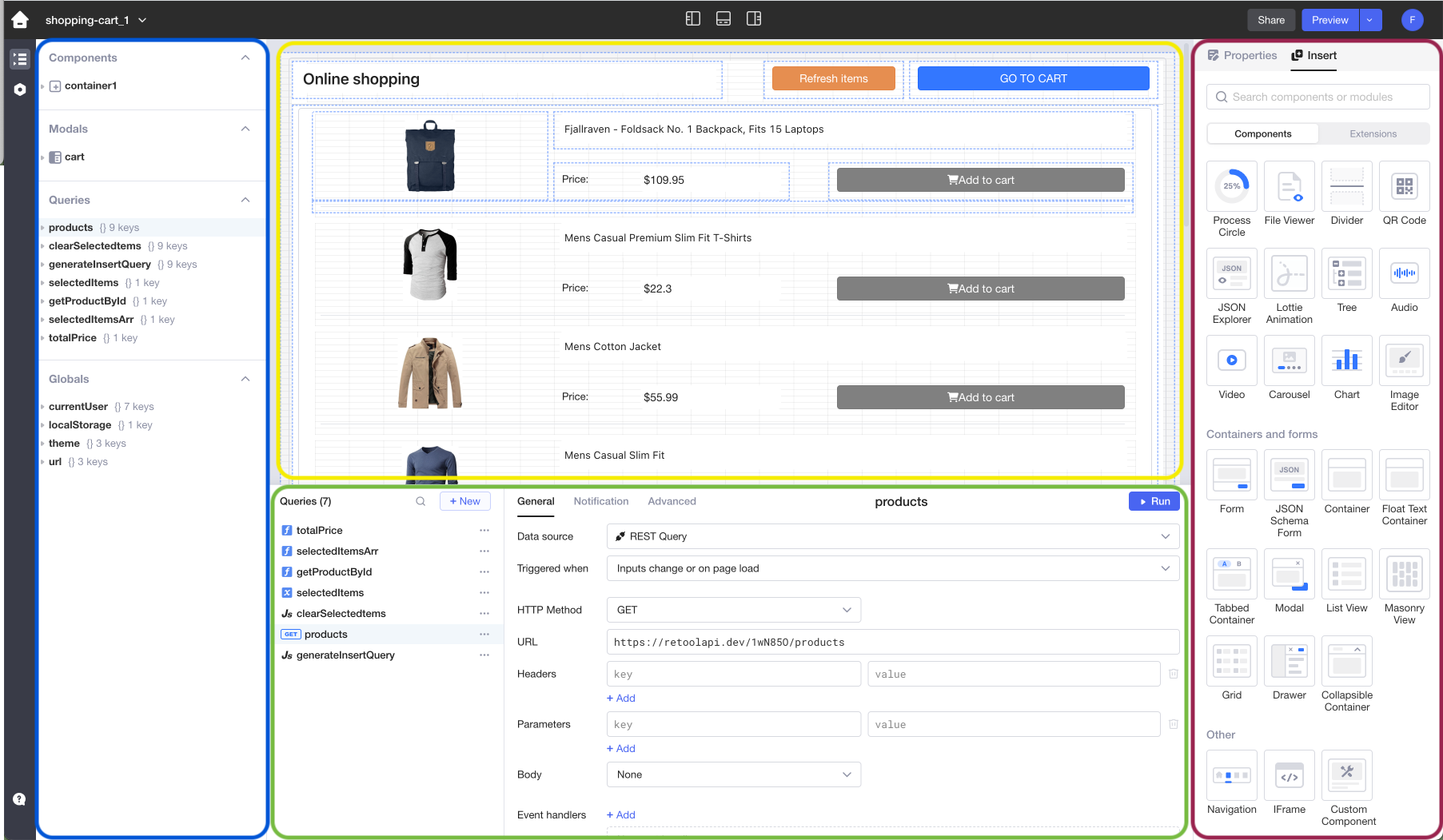1443x840 pixels.
Task: Toggle the left panel layout icon
Action: (x=693, y=19)
